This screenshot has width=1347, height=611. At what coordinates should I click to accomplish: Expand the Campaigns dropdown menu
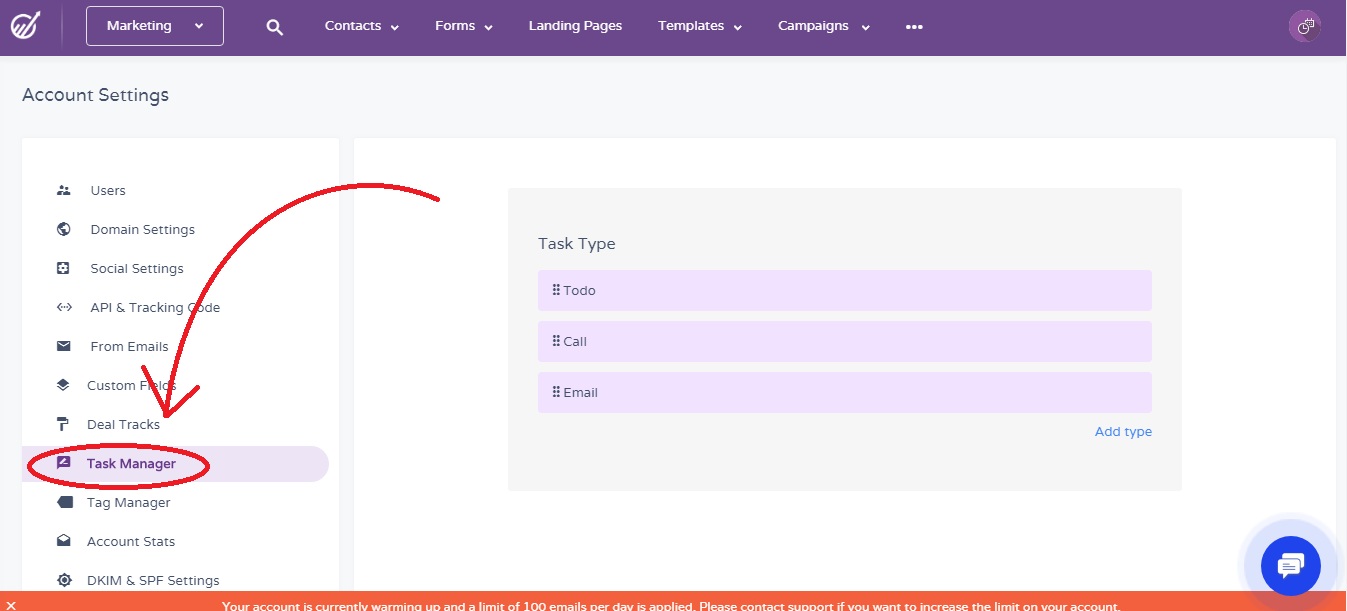823,26
